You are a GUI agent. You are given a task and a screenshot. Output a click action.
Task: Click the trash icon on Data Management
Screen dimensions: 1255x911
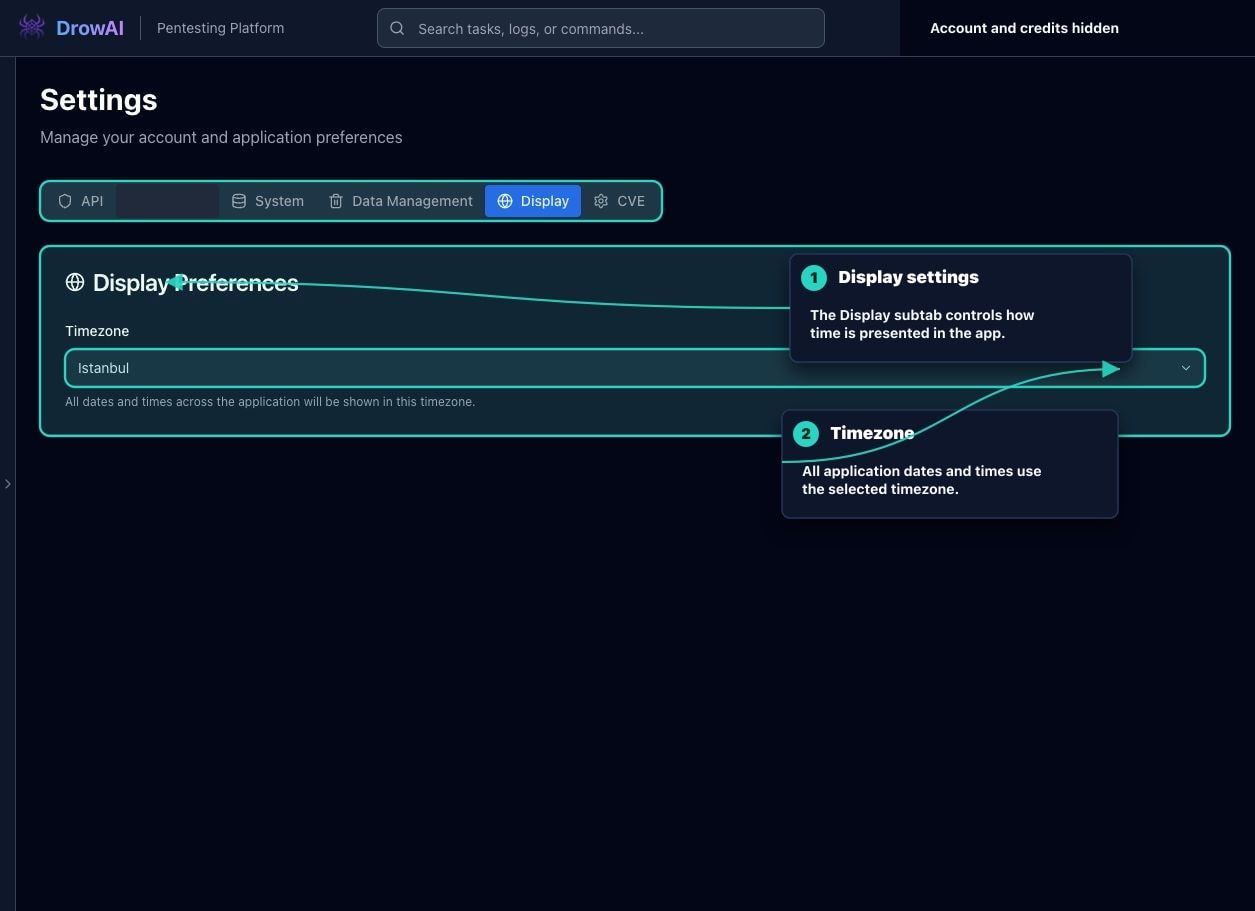(336, 201)
